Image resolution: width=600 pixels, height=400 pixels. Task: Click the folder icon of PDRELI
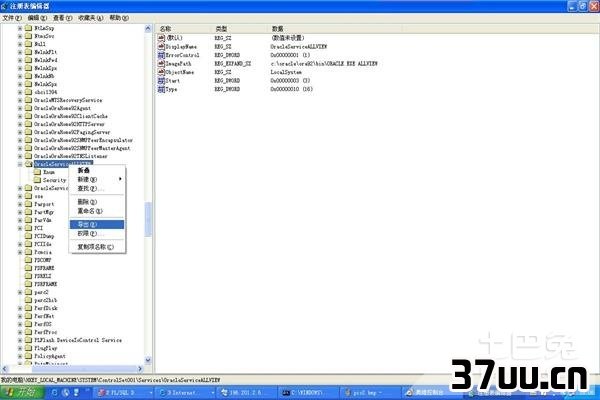tap(28, 276)
